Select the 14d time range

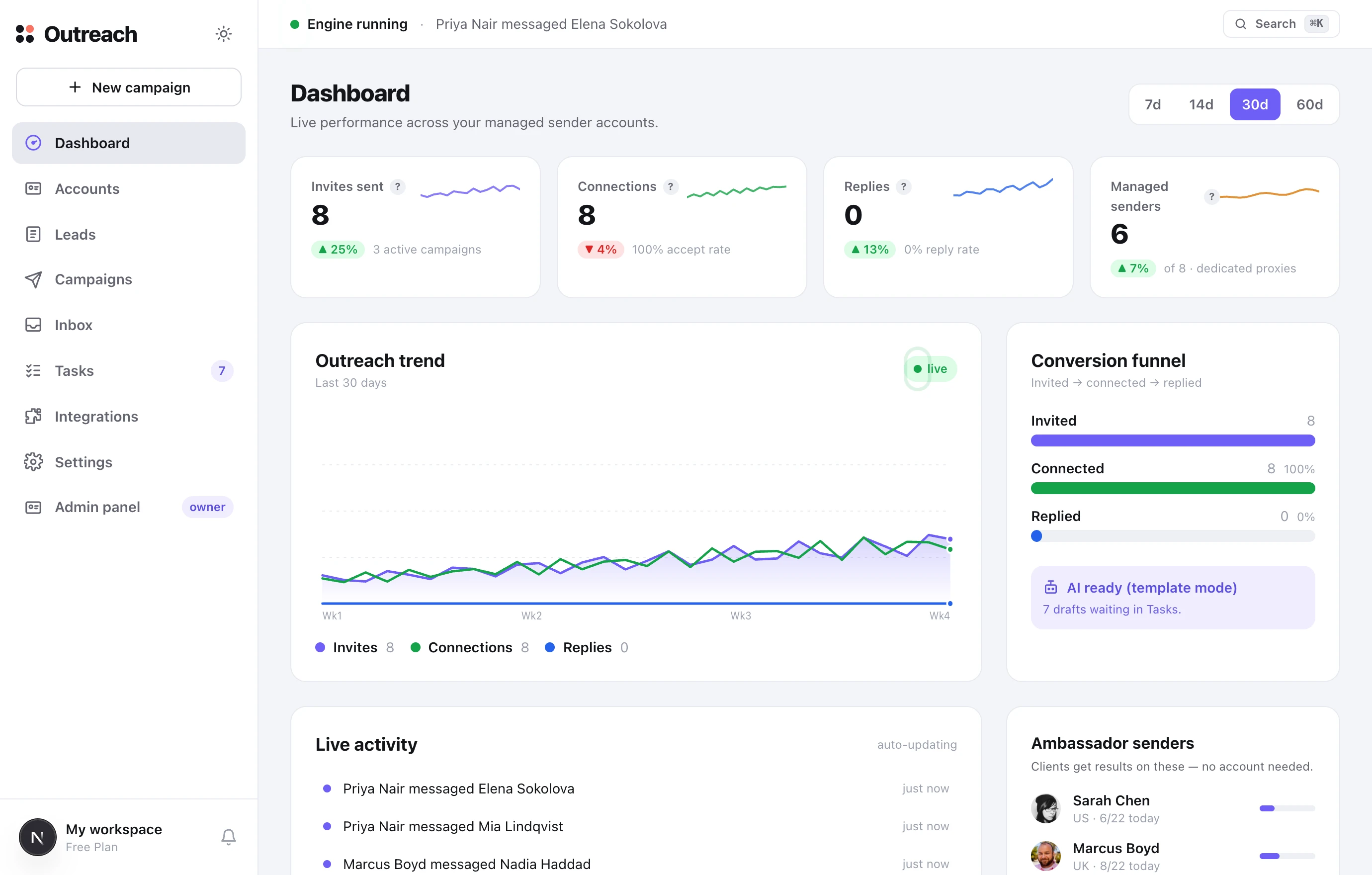coord(1201,104)
